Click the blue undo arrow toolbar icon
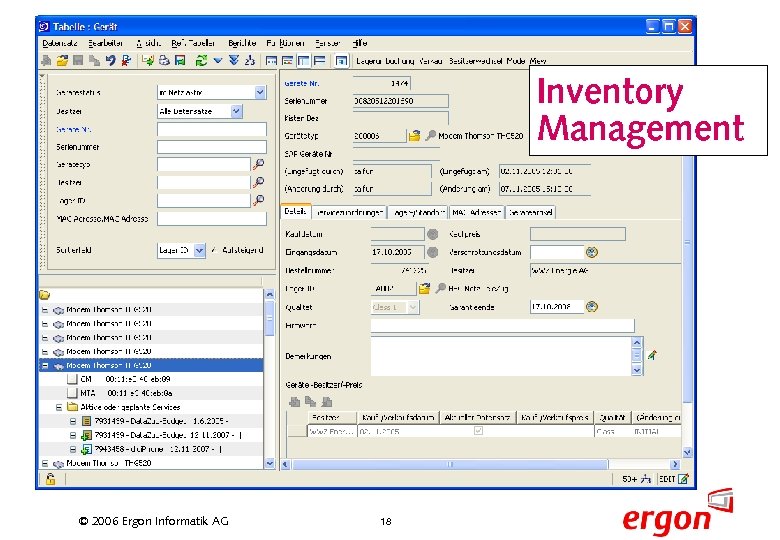780x540 pixels. pyautogui.click(x=110, y=61)
